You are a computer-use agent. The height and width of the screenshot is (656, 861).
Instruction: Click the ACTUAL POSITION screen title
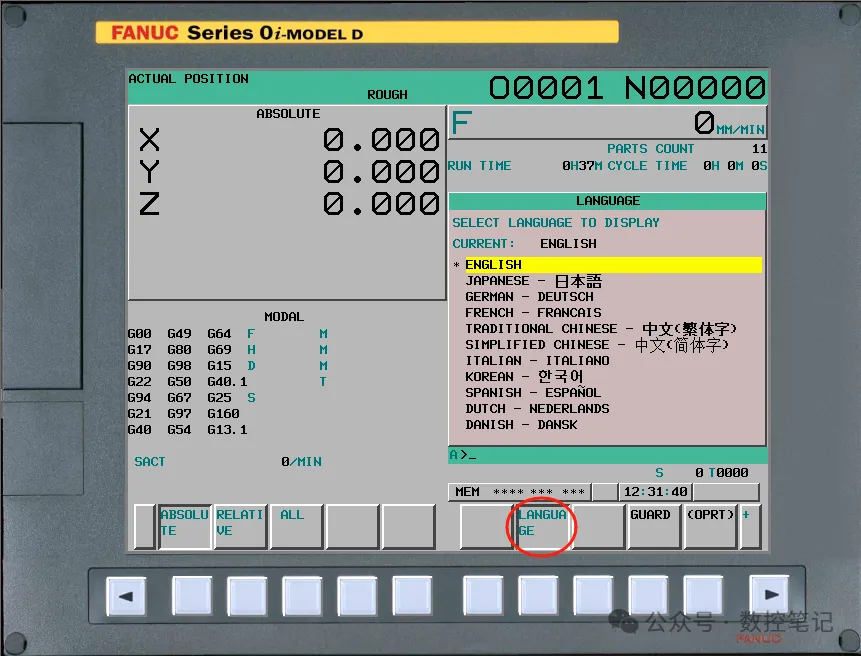(188, 79)
